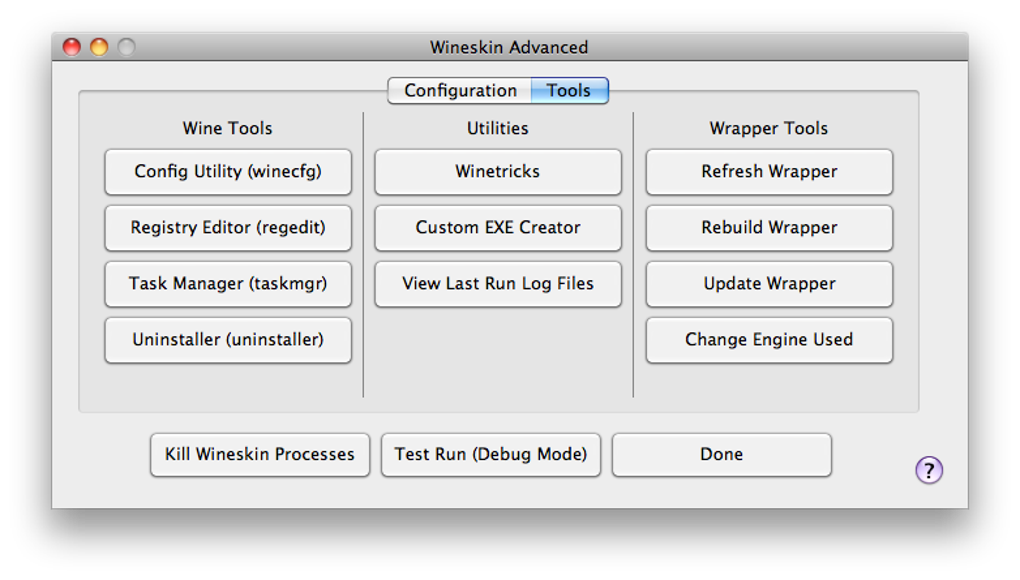Switch to the Configuration tab
The image size is (1020, 580).
click(460, 91)
